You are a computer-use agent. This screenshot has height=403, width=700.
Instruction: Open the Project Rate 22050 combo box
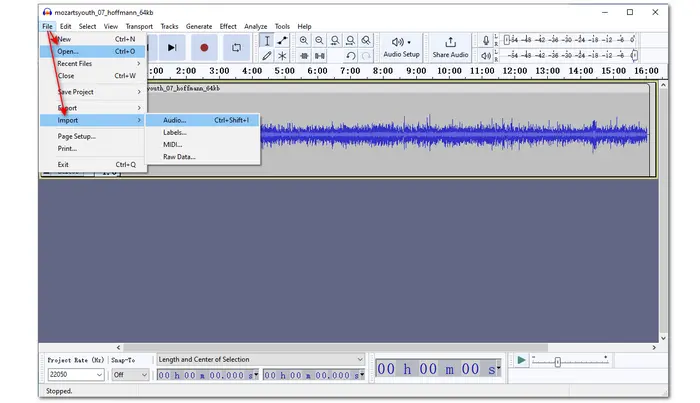point(75,374)
